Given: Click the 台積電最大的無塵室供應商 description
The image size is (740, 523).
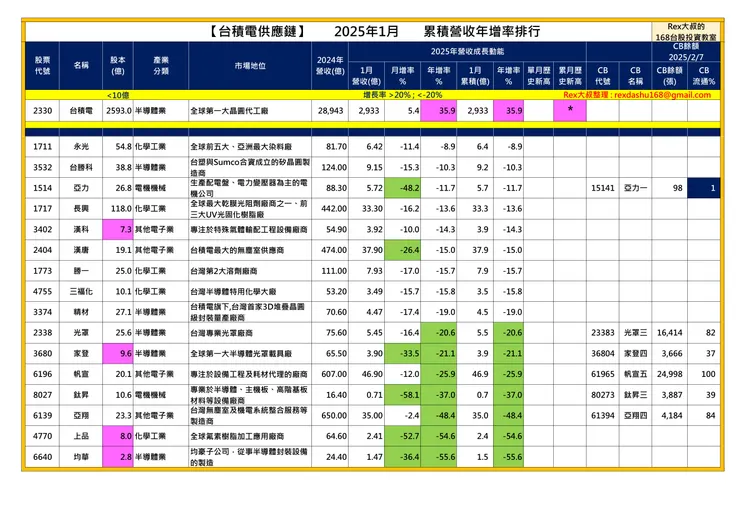Looking at the screenshot, I should 237,250.
